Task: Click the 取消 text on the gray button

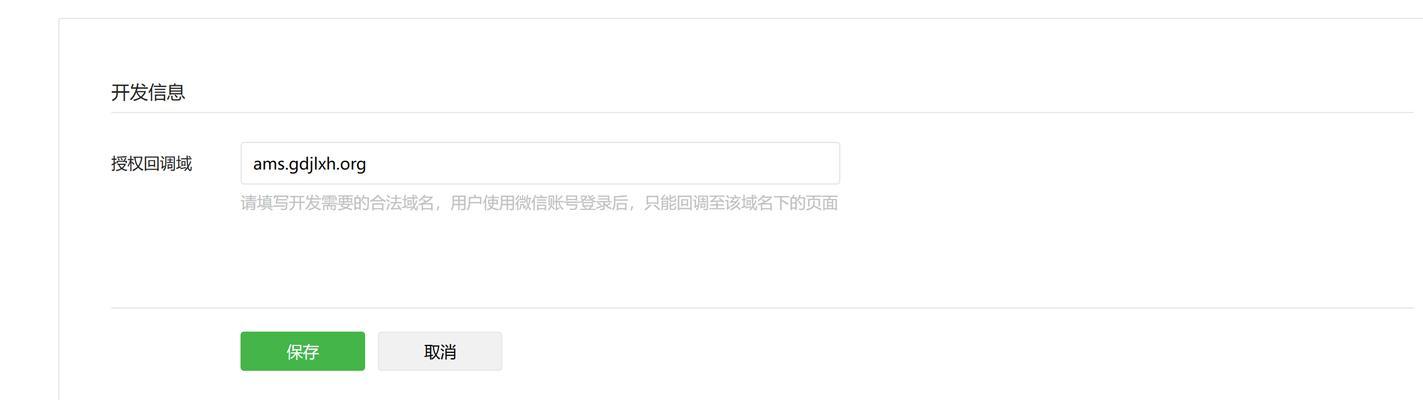Action: (x=440, y=351)
